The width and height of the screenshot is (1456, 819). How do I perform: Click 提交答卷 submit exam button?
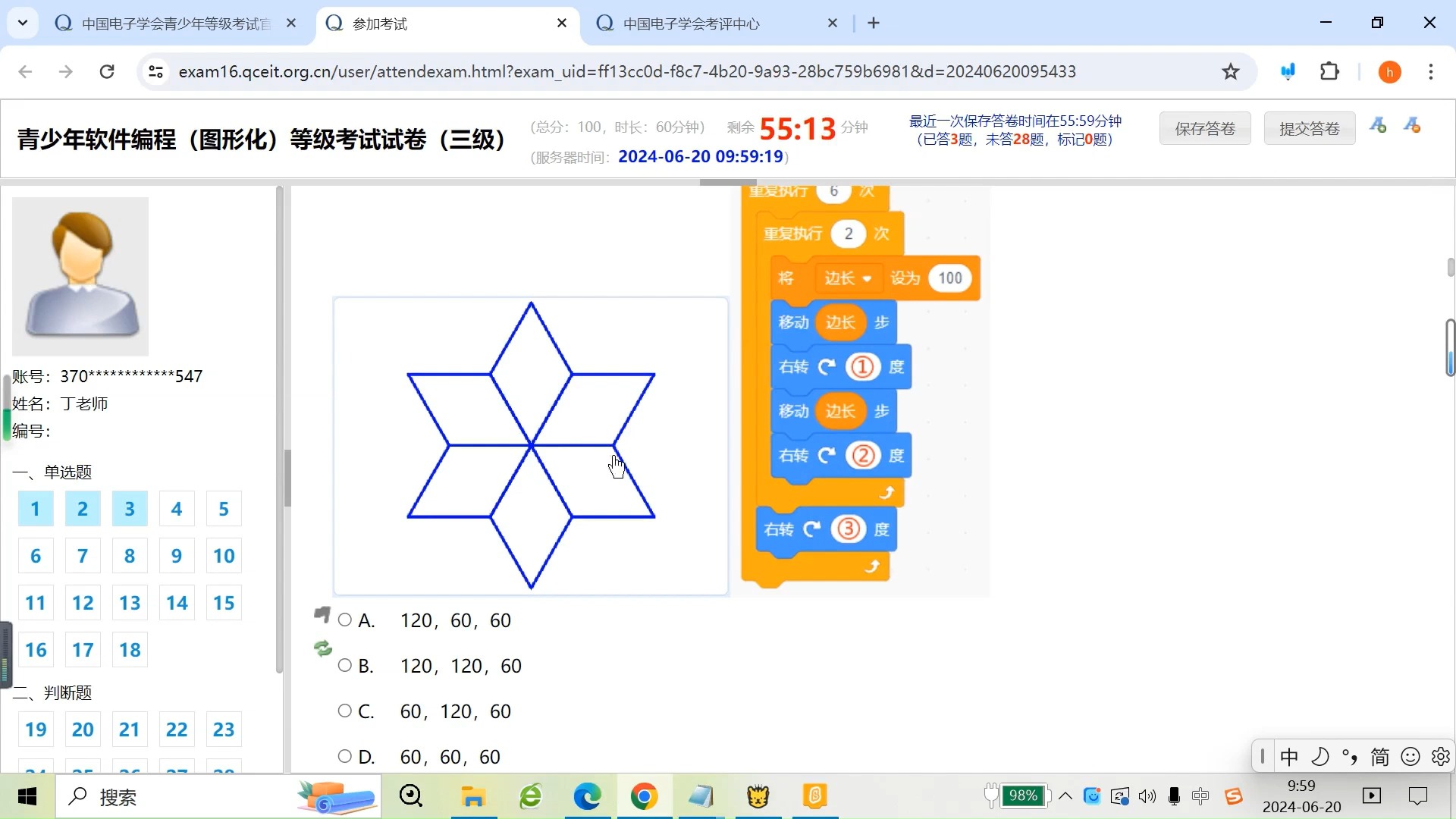pyautogui.click(x=1310, y=128)
